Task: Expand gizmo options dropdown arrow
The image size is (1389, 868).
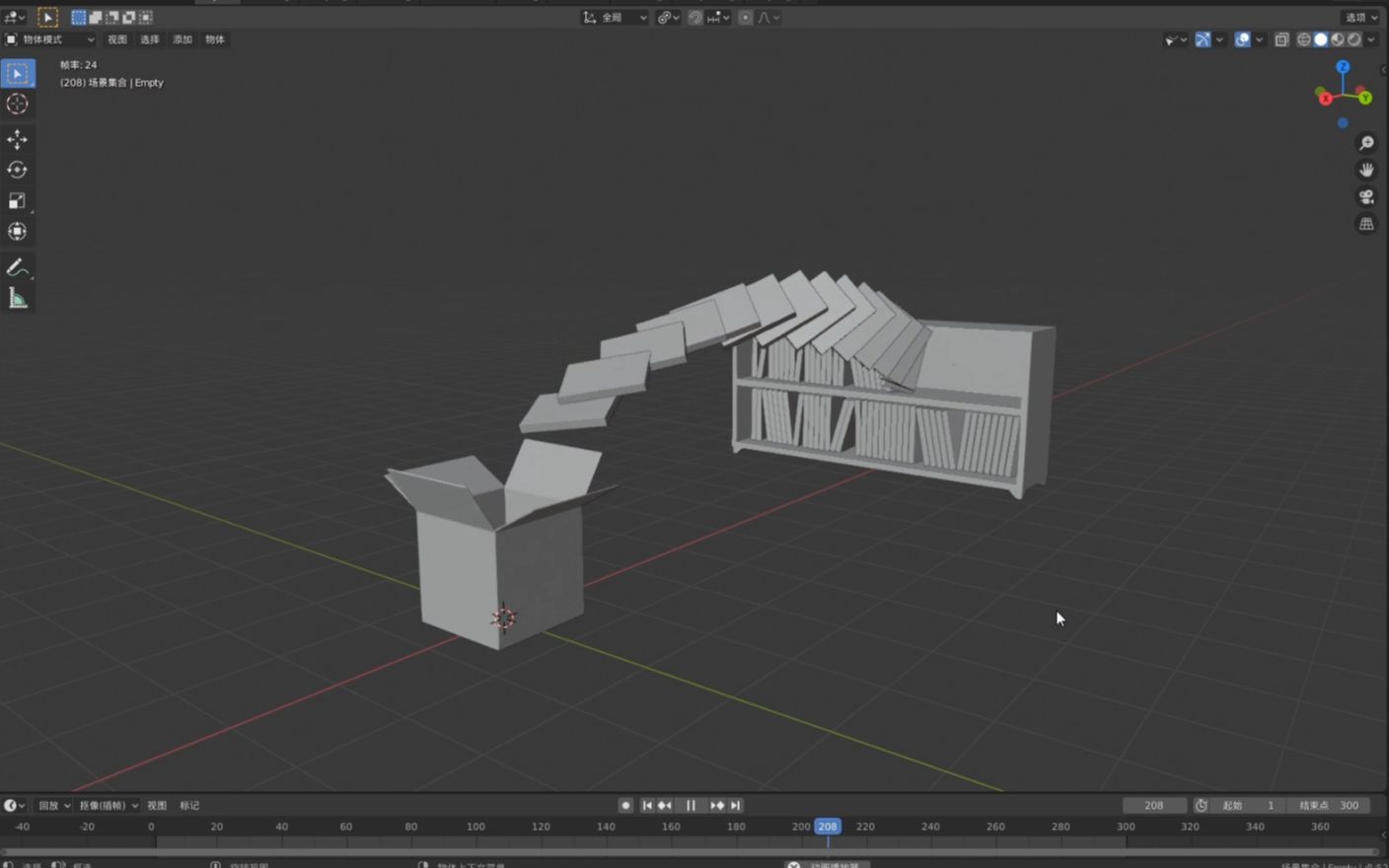Action: coord(1219,39)
